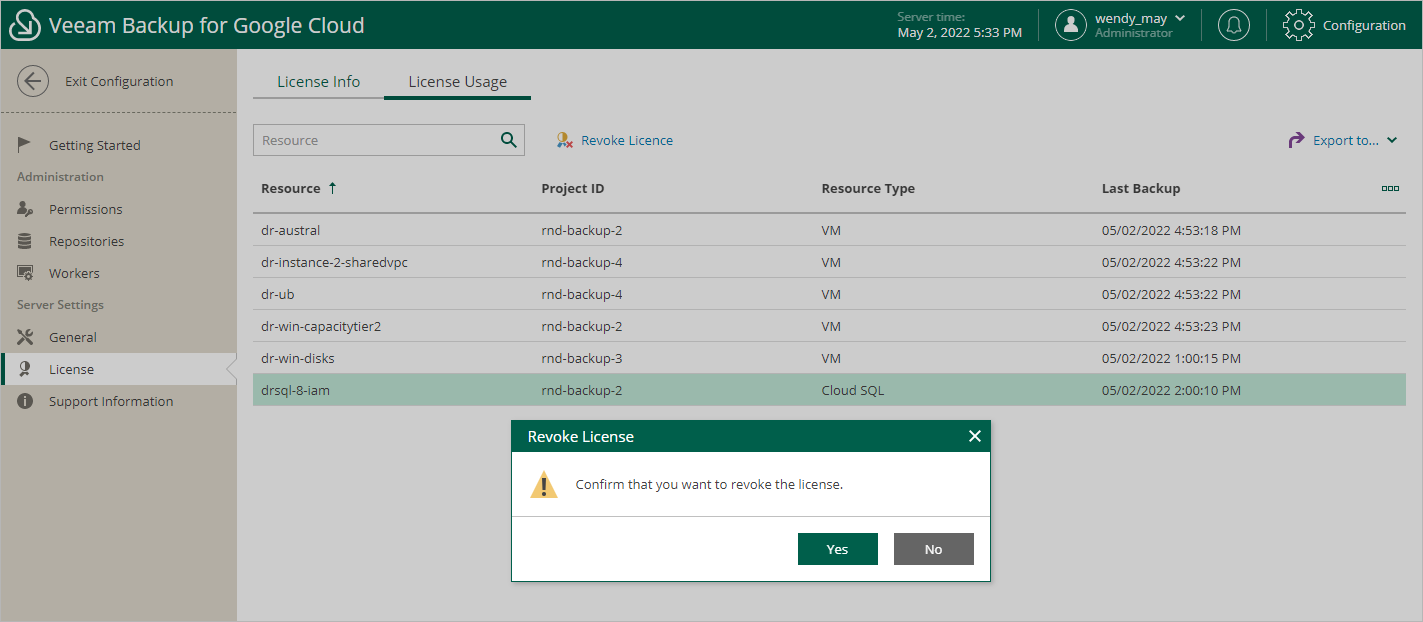Screen dimensions: 1423x622
Task: Click the Revoke License dialog title
Action: click(x=581, y=436)
